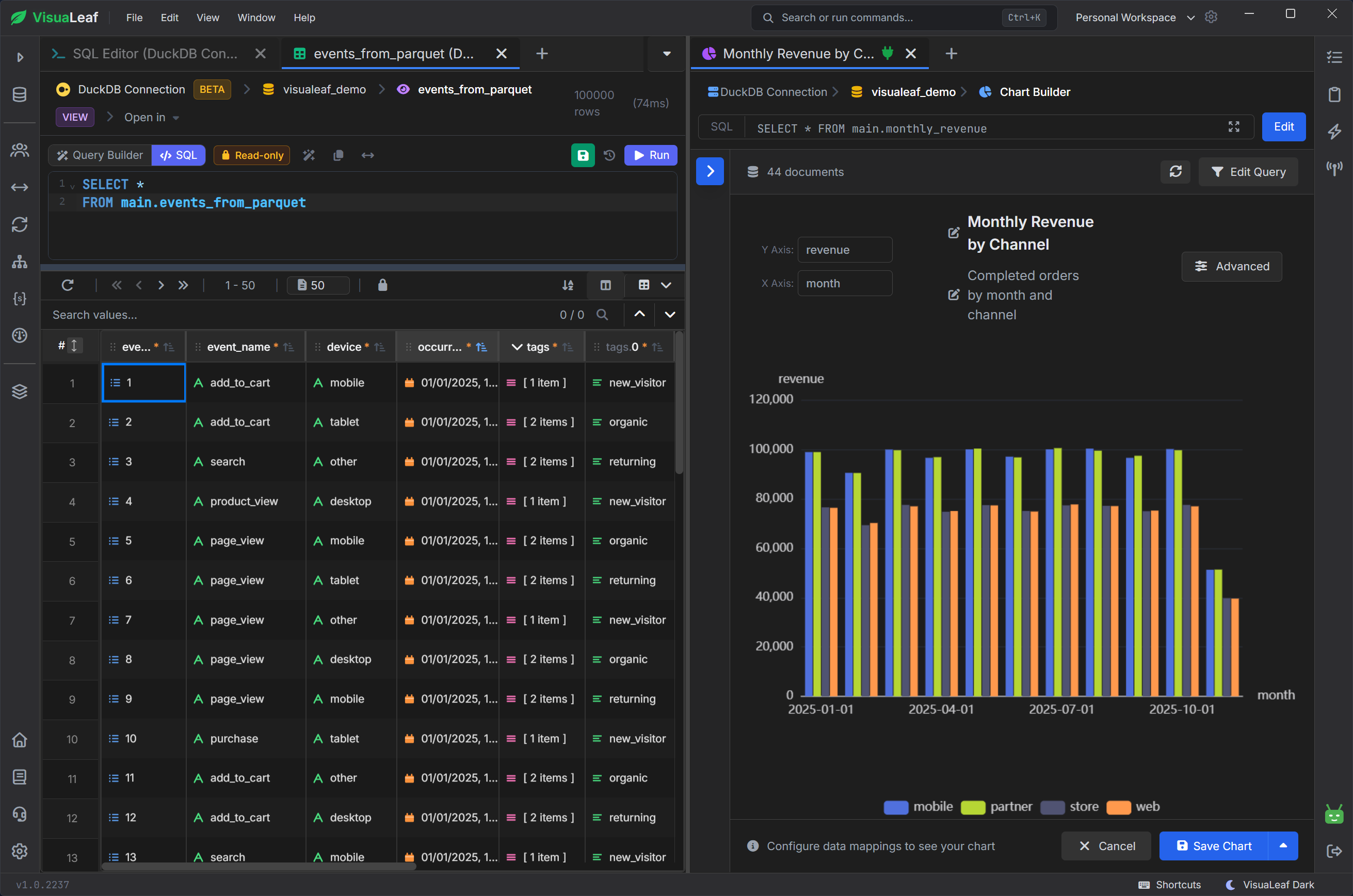Open the View menu

208,17
